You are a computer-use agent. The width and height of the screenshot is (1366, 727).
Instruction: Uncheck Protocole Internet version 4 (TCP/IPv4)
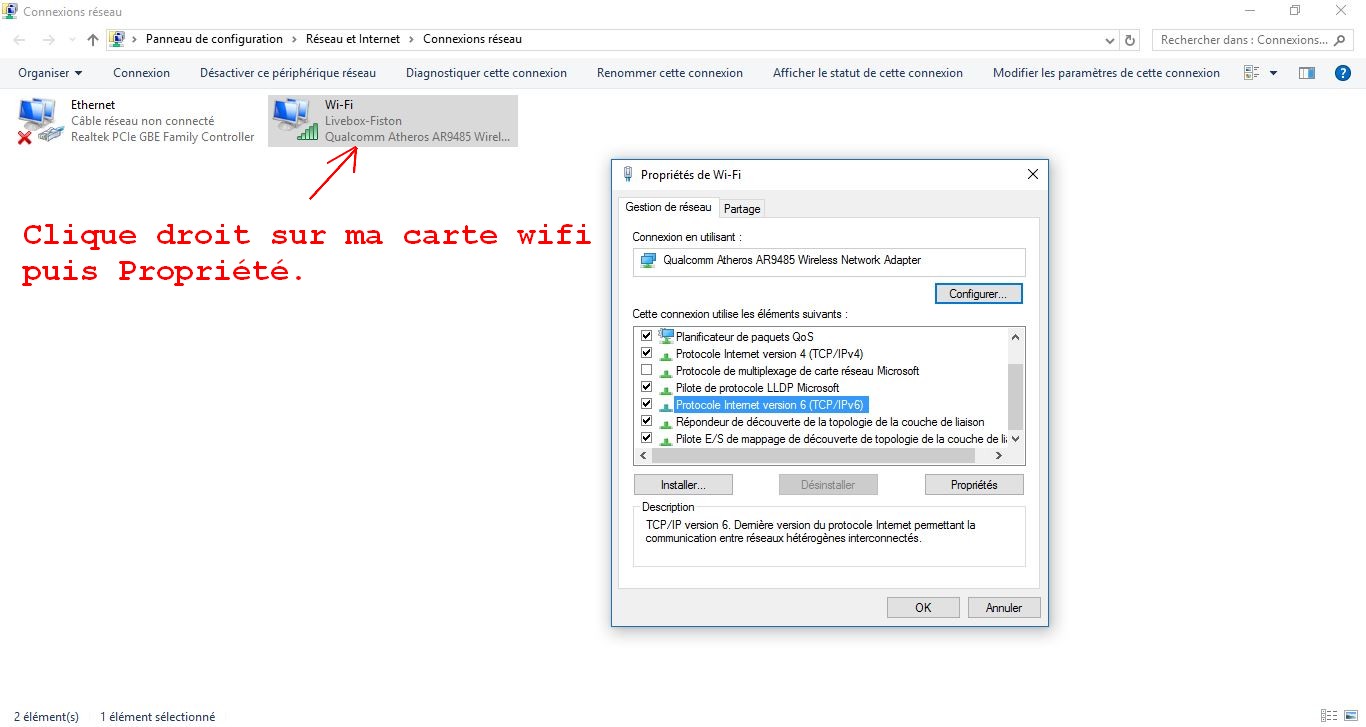click(x=646, y=353)
